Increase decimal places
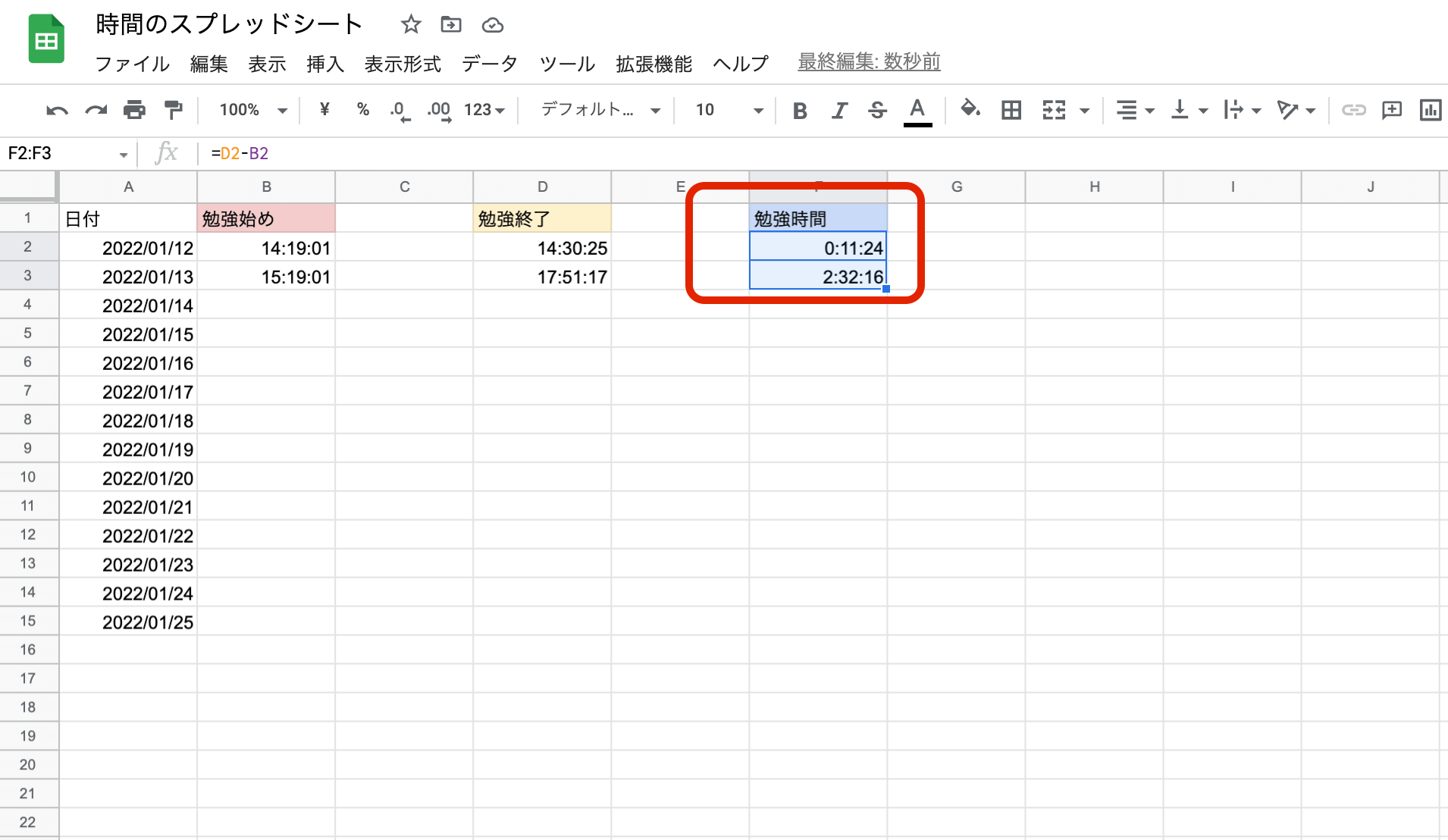 [x=440, y=111]
